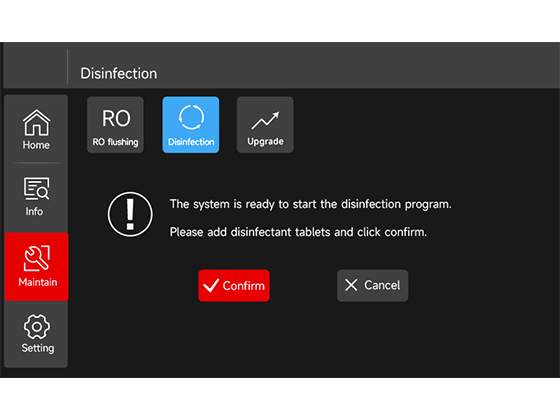Open Upgrade via the rising arrow icon

[x=265, y=120]
